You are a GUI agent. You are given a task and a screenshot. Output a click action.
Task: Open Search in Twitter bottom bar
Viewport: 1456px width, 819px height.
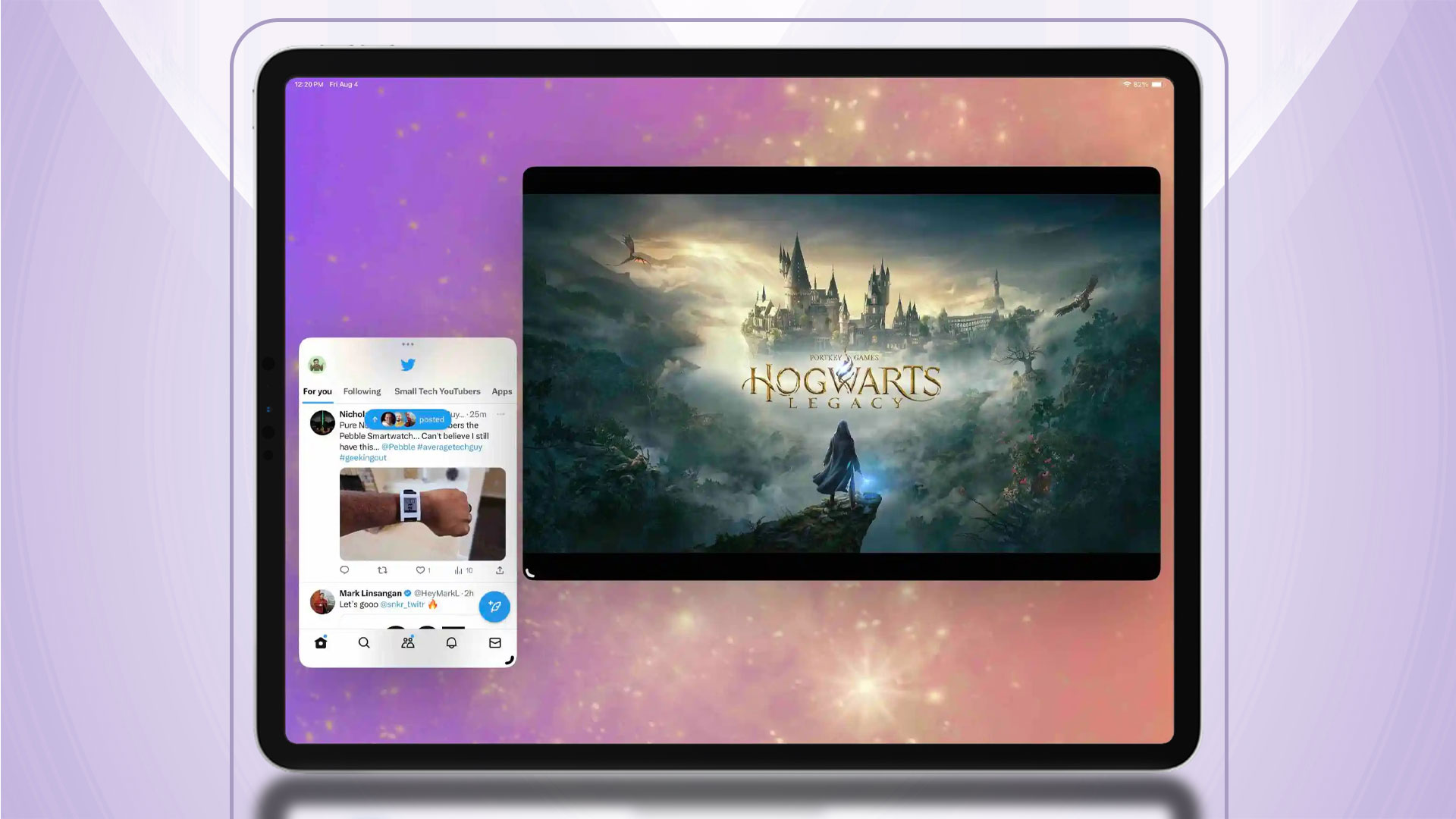(364, 642)
